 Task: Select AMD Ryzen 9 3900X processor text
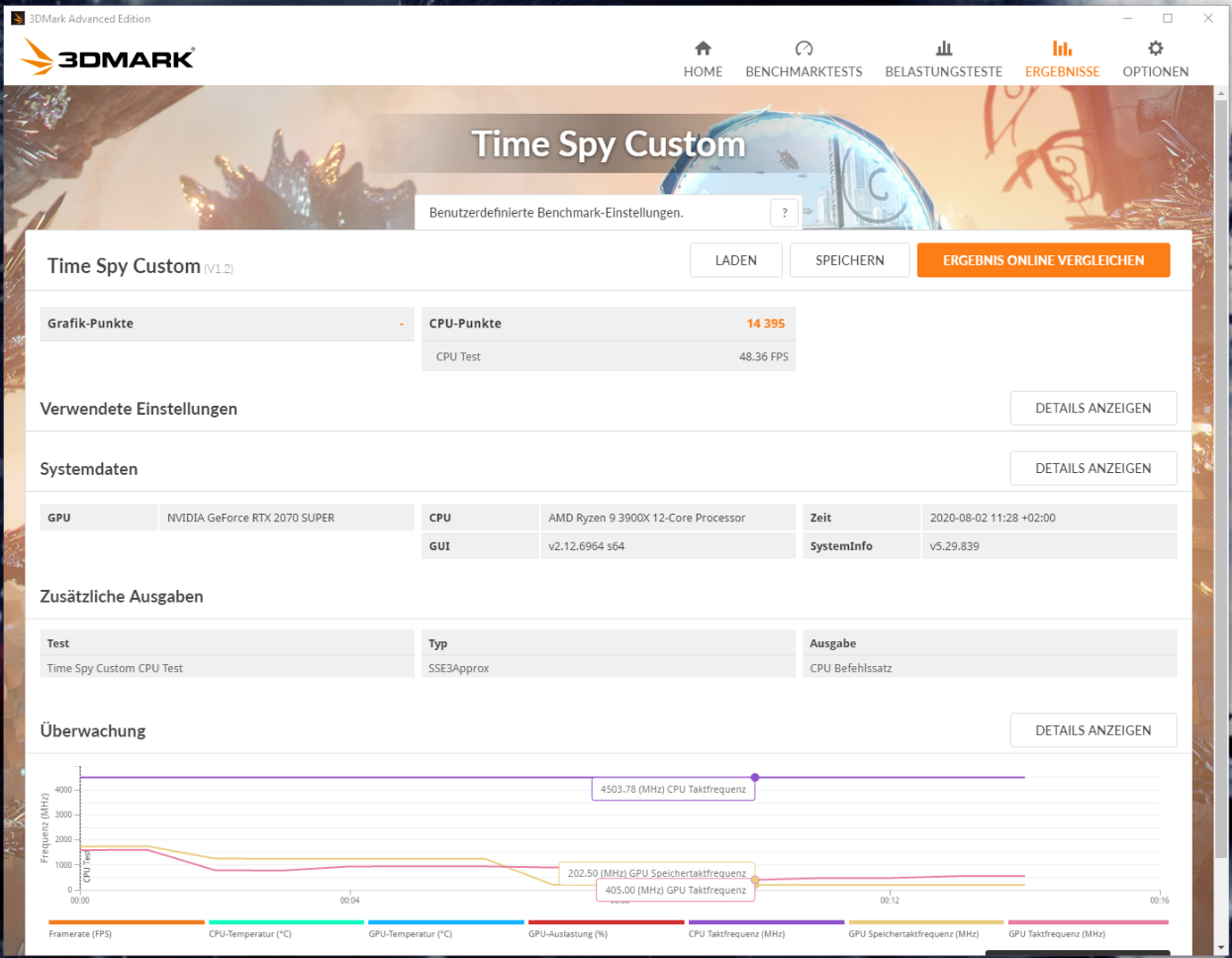tap(647, 518)
